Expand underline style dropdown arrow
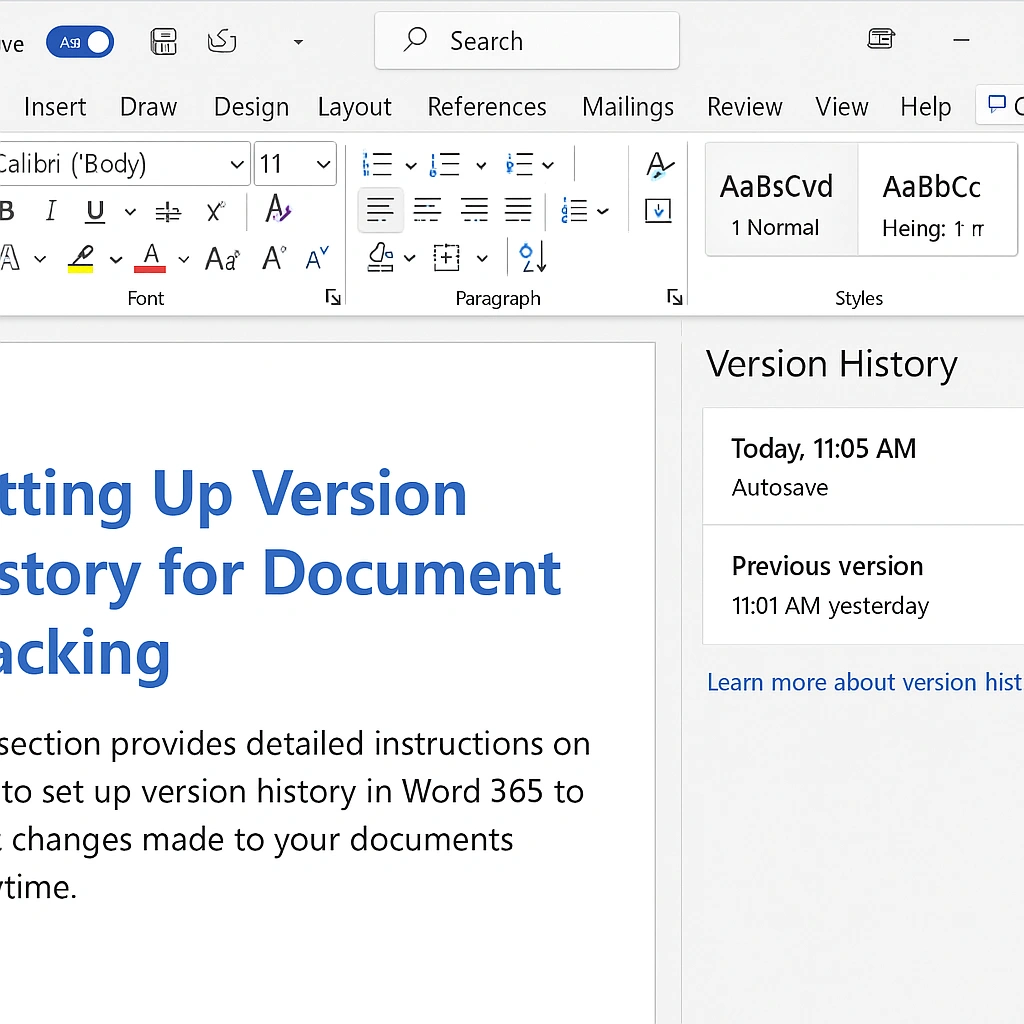 (130, 212)
